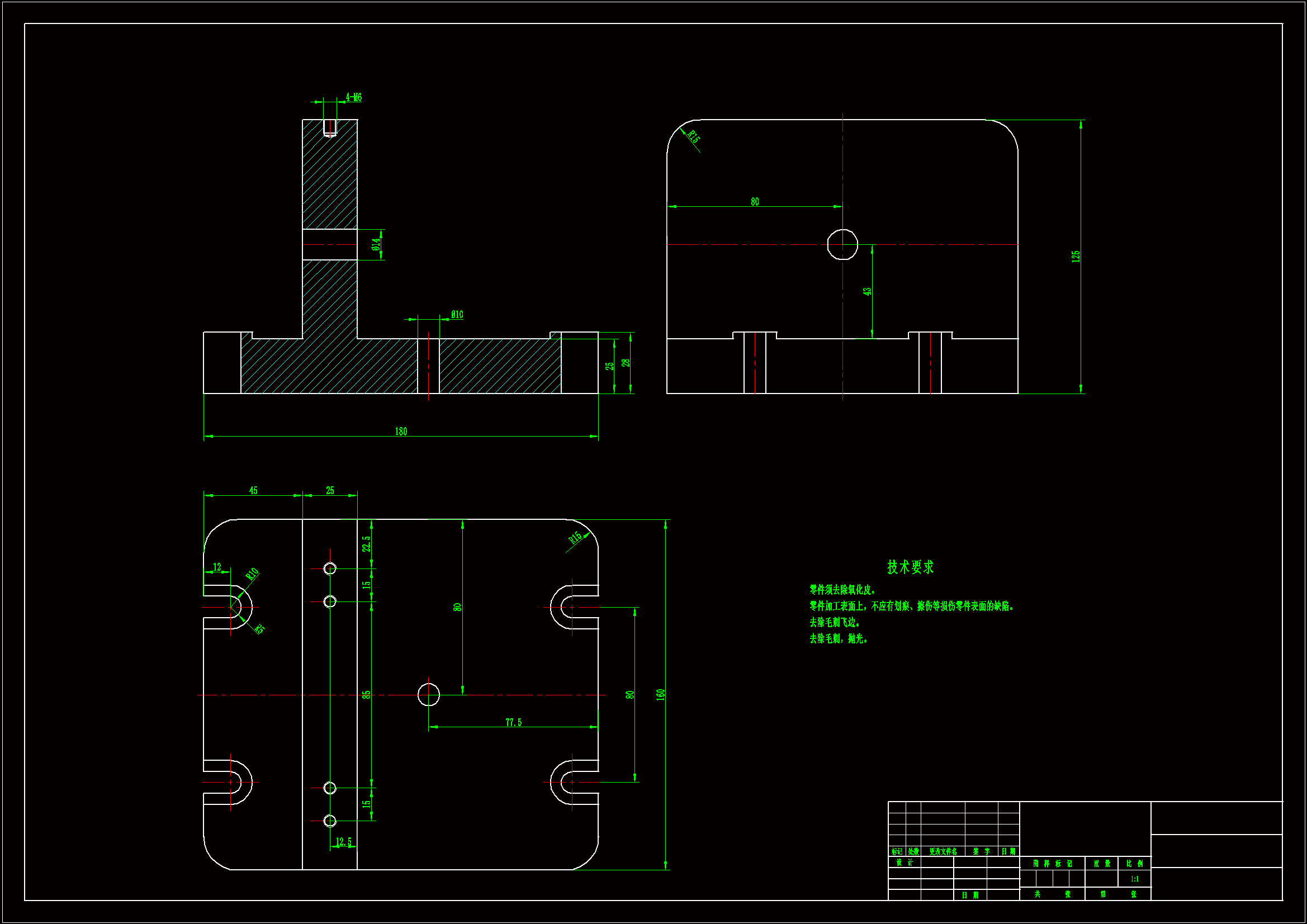Click the 技术要求 heading text
This screenshot has height=924, width=1307.
[x=910, y=567]
